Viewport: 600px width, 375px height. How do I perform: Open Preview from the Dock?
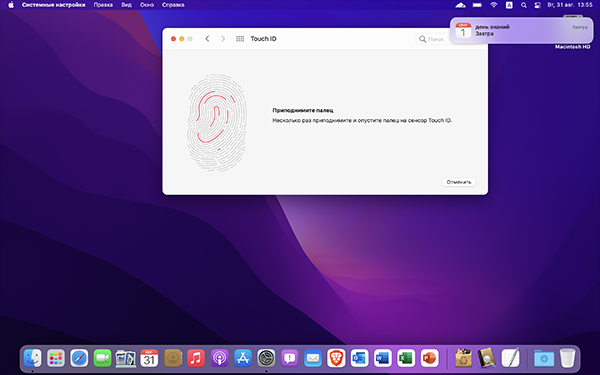126,359
